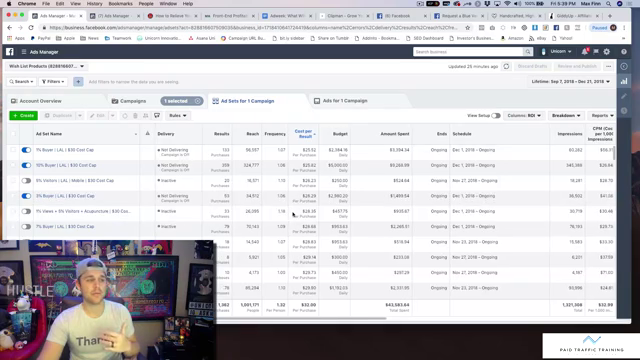Image resolution: width=640 pixels, height=360 pixels.
Task: Open the edit pencil in side panel
Action: coord(624,96)
